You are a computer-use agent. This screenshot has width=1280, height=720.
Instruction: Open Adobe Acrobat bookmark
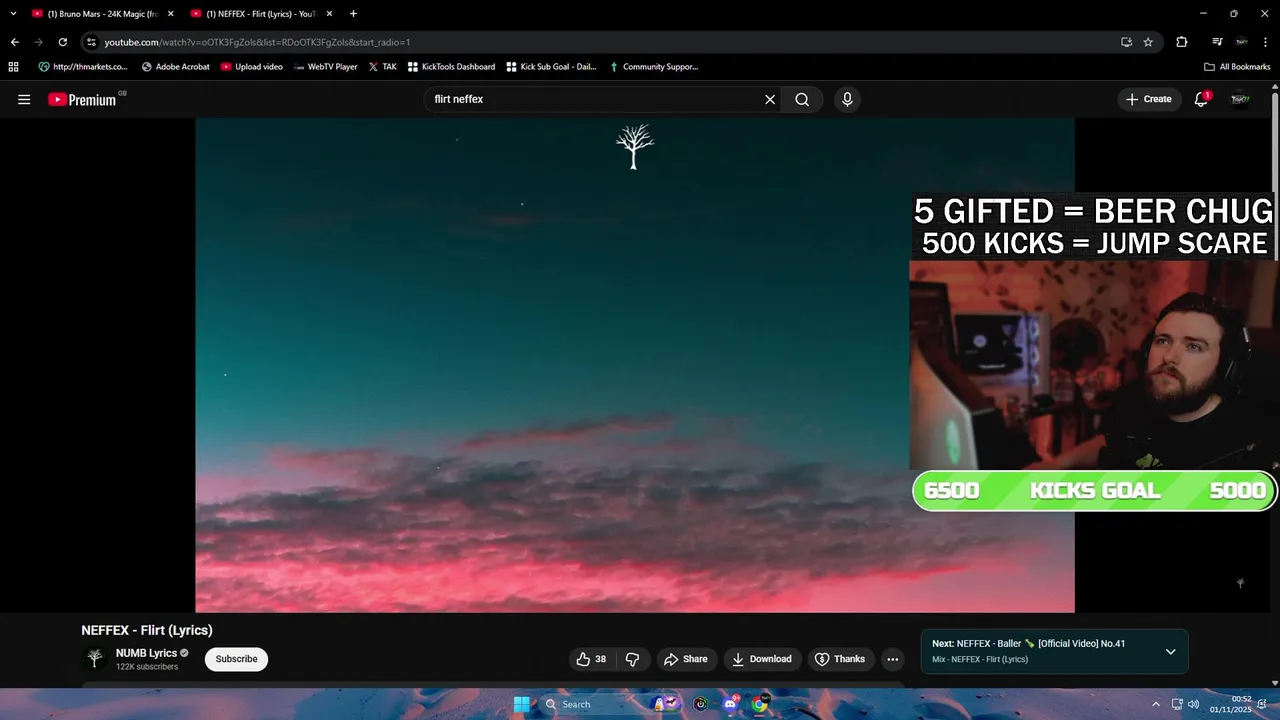tap(176, 67)
